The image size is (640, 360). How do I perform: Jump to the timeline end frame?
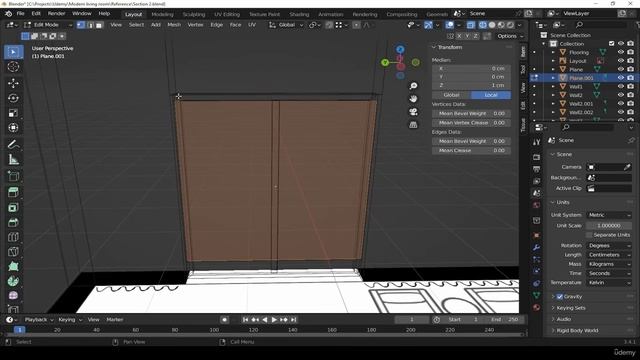tap(293, 320)
